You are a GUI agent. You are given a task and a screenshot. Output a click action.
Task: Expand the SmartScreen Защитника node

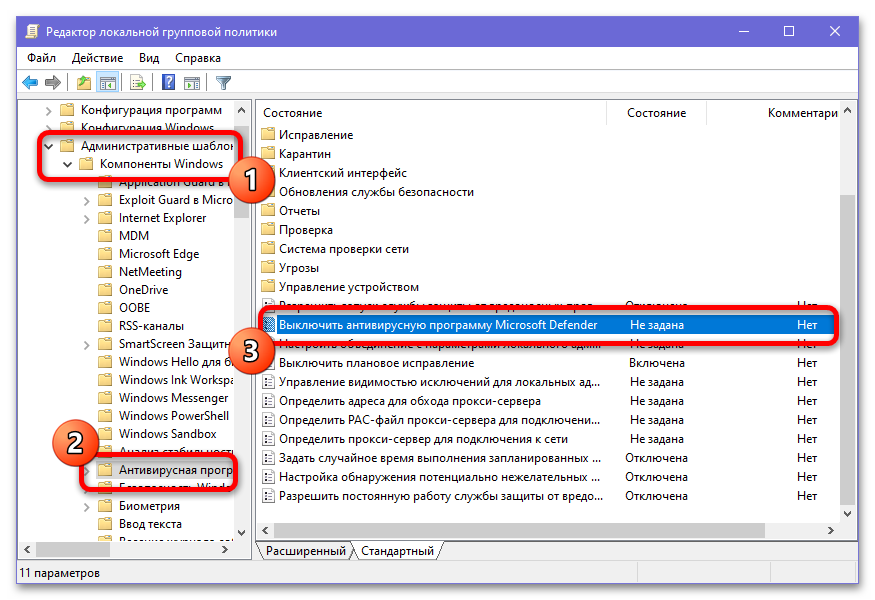click(x=86, y=345)
